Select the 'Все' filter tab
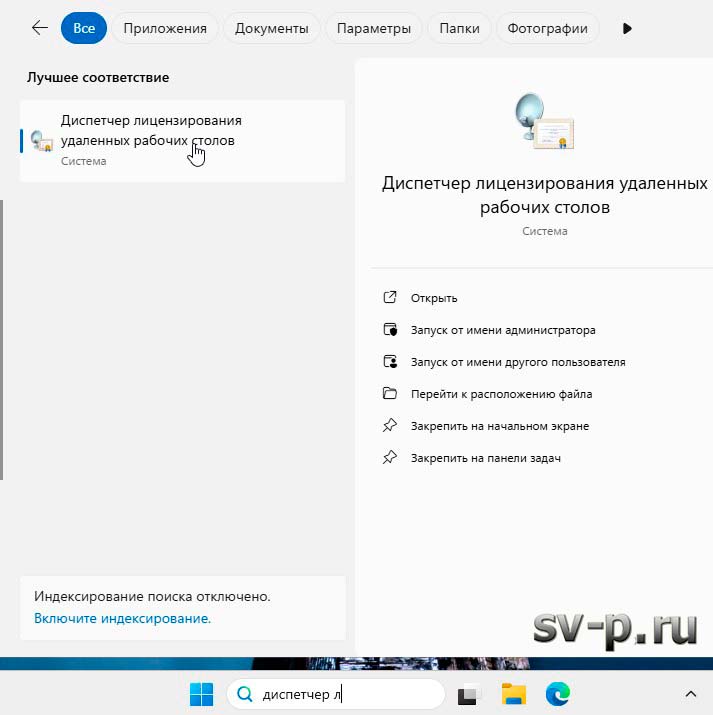Screen dimensions: 713x715 pyautogui.click(x=84, y=28)
